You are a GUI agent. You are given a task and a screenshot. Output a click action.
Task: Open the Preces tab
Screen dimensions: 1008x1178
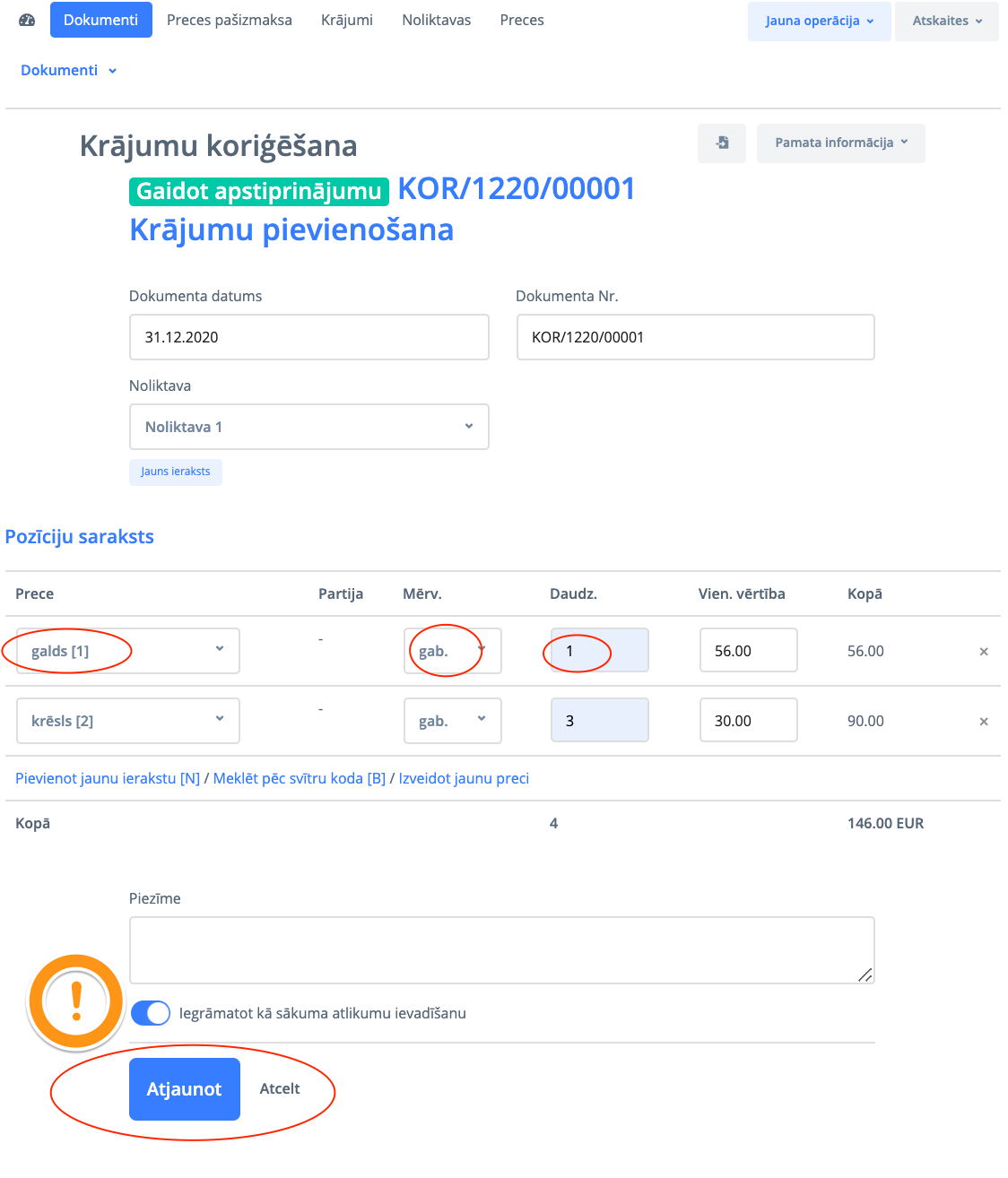[x=522, y=20]
